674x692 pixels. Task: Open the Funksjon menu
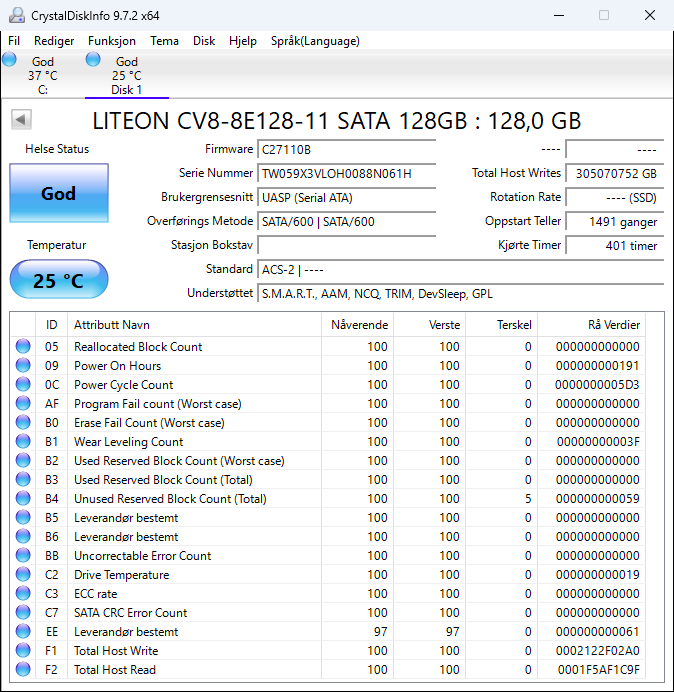point(112,41)
